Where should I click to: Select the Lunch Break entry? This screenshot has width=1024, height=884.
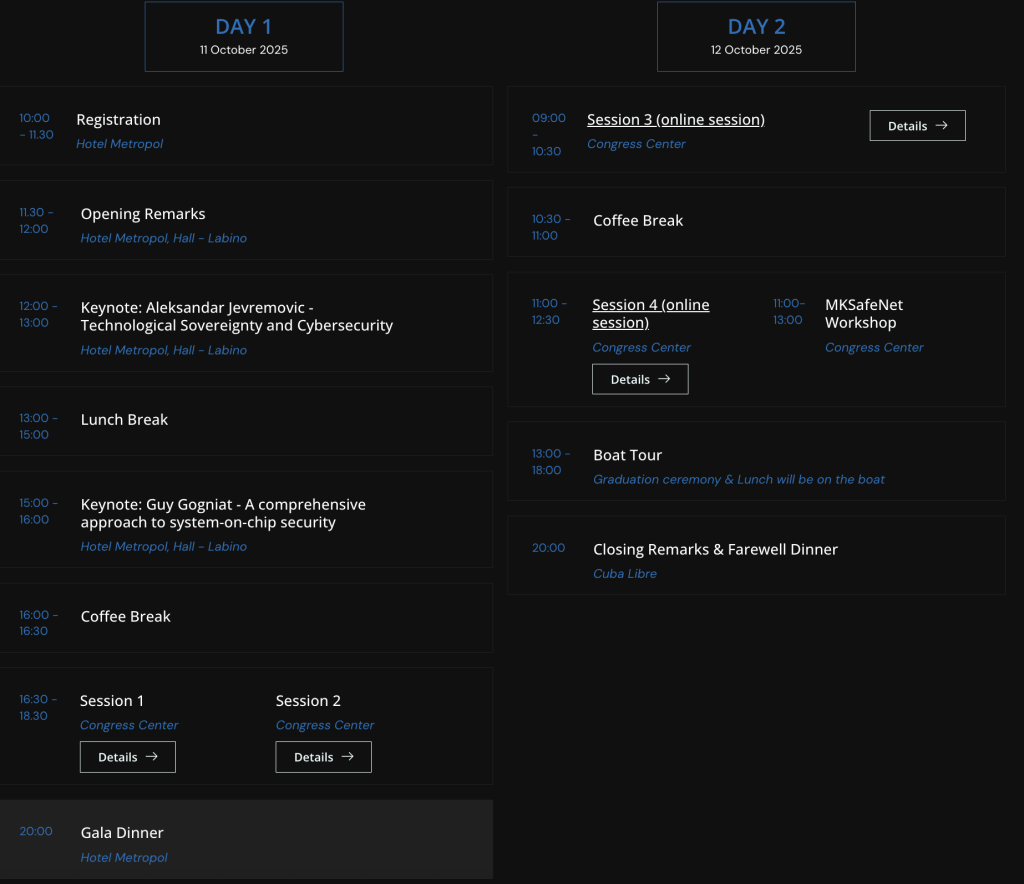coord(124,420)
